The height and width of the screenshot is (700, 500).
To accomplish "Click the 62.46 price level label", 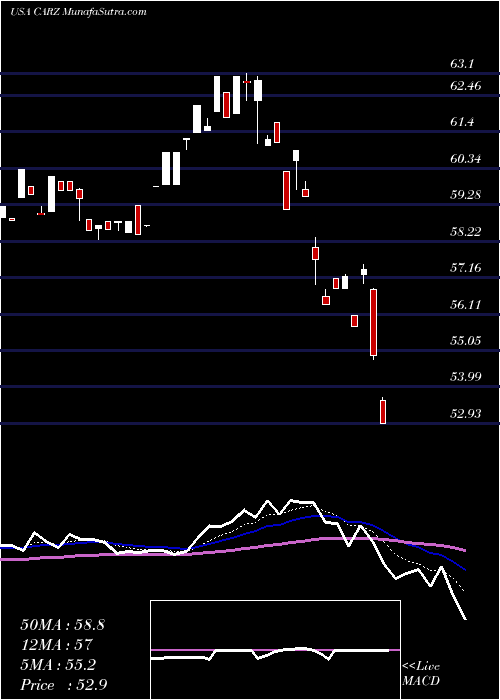I will [466, 86].
